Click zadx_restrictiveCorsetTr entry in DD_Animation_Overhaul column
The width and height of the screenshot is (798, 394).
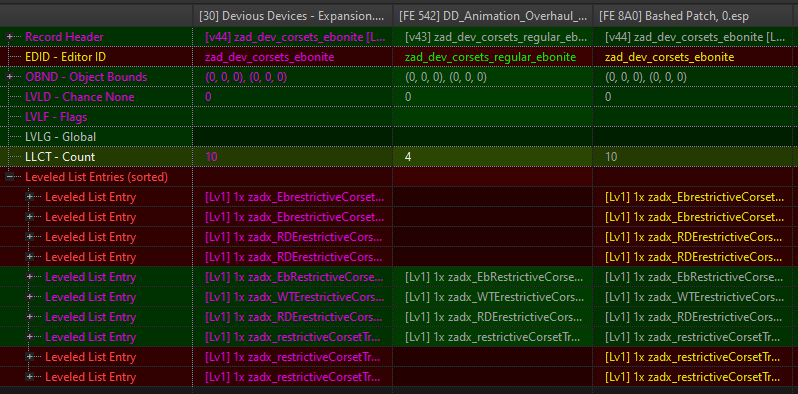494,336
